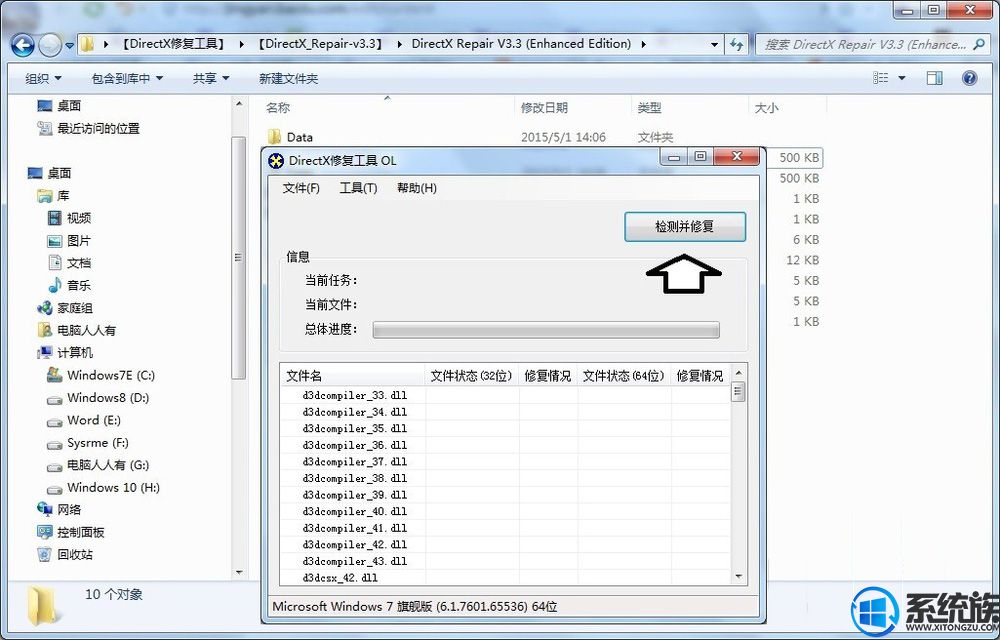Screen dimensions: 1000x640
Task: Click the change view icon in Explorer toolbar
Action: pyautogui.click(x=881, y=78)
